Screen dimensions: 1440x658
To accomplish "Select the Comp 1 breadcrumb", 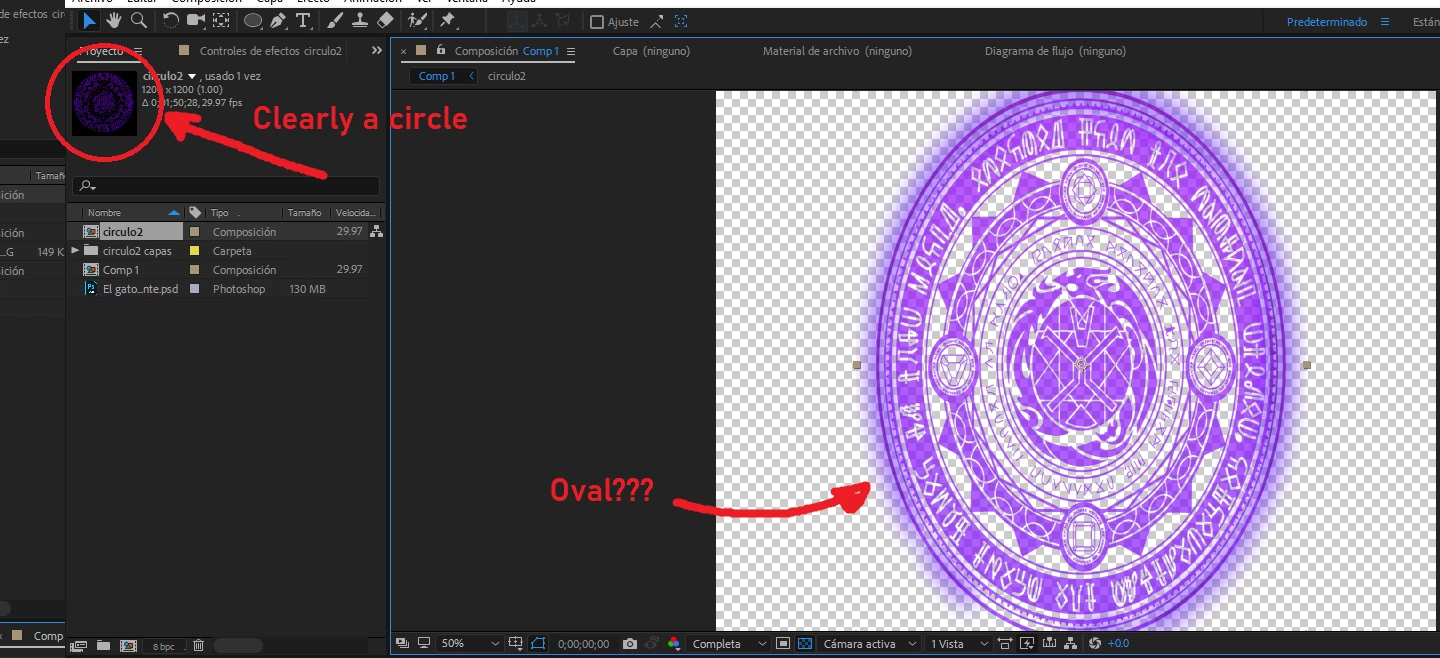I will (x=436, y=76).
